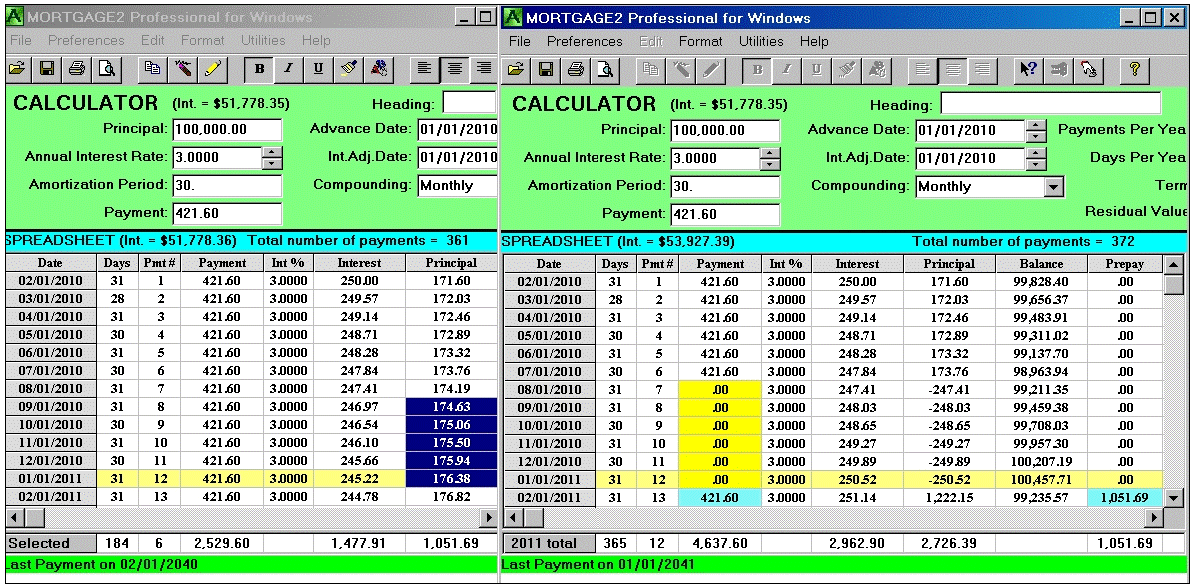Click context help arrow-question icon
1196x584 pixels.
(1027, 69)
